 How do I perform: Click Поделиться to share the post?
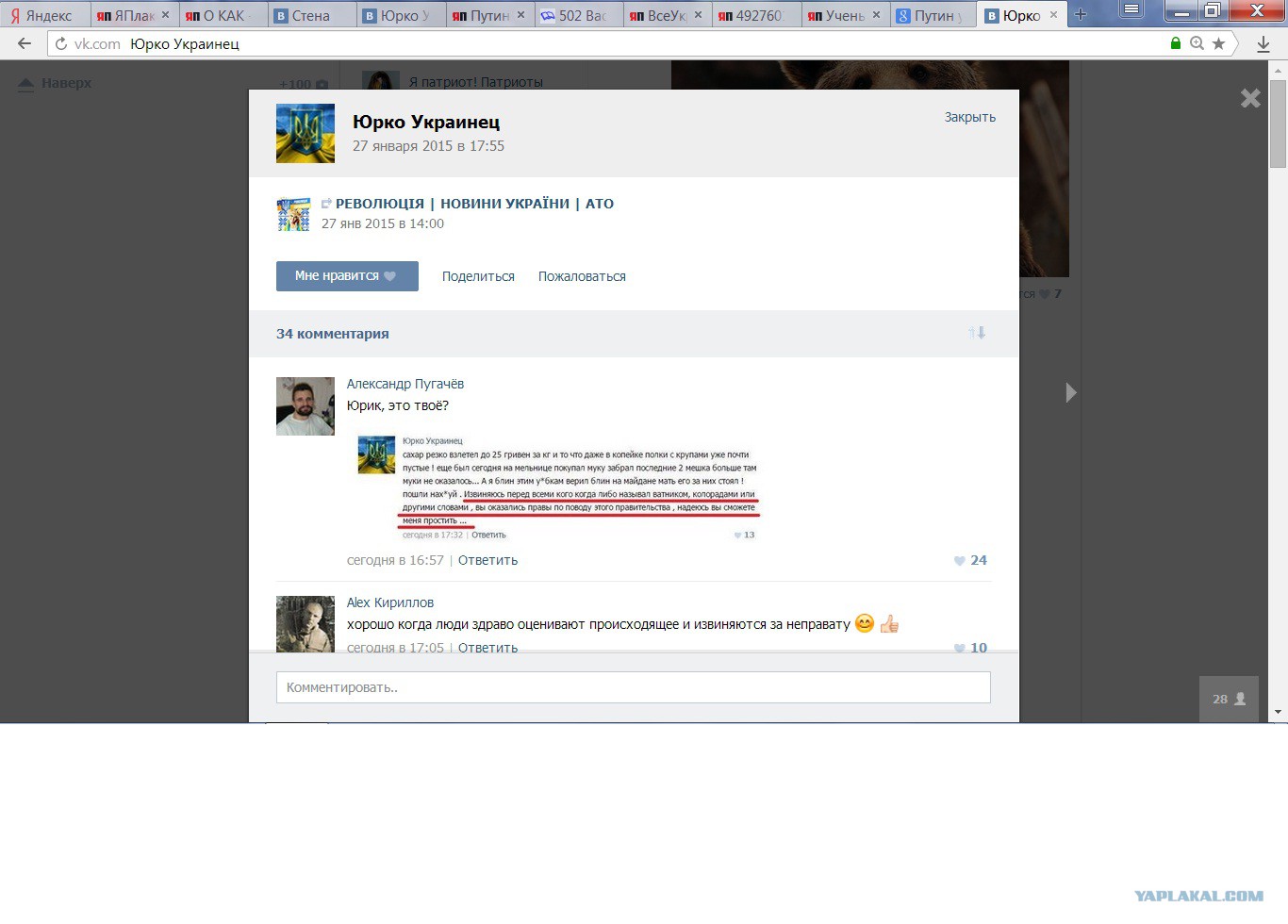tap(478, 276)
